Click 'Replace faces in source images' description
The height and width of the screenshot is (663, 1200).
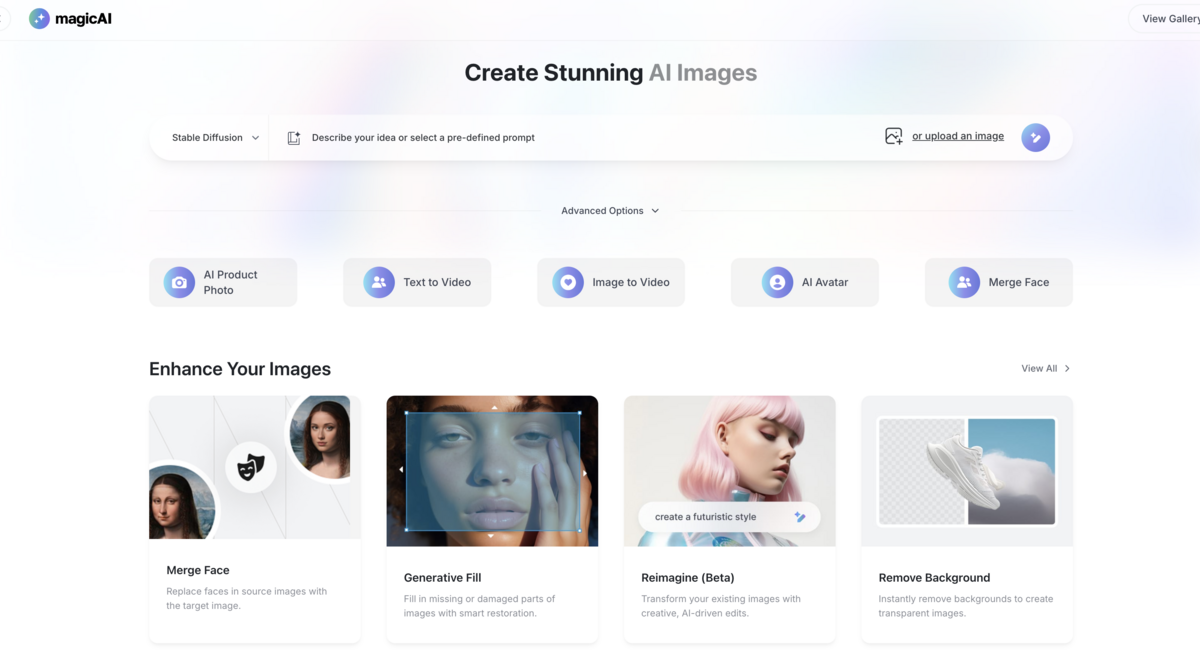[x=246, y=598]
